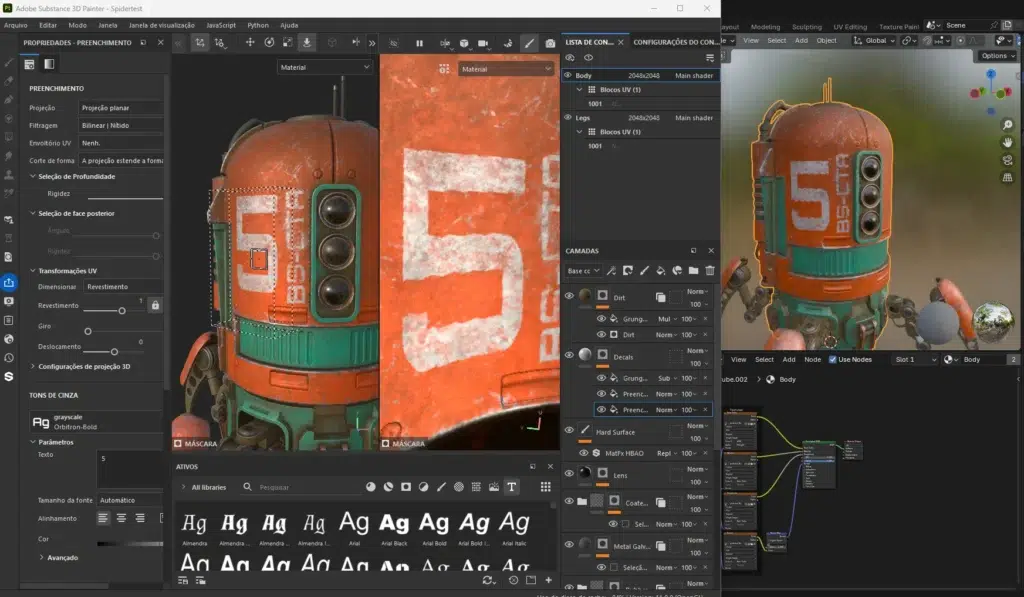Add a folder in the Camadas panel
The width and height of the screenshot is (1024, 597).
(694, 271)
